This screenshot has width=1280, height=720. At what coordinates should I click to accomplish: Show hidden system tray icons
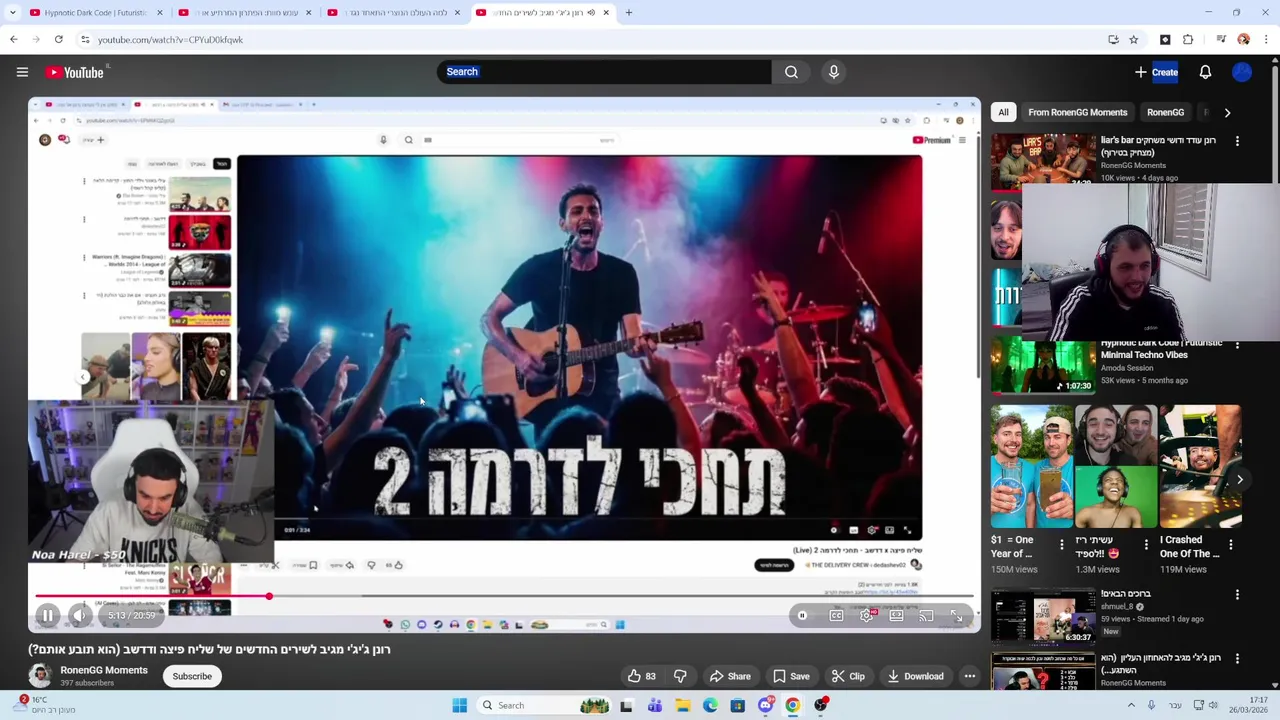1132,705
